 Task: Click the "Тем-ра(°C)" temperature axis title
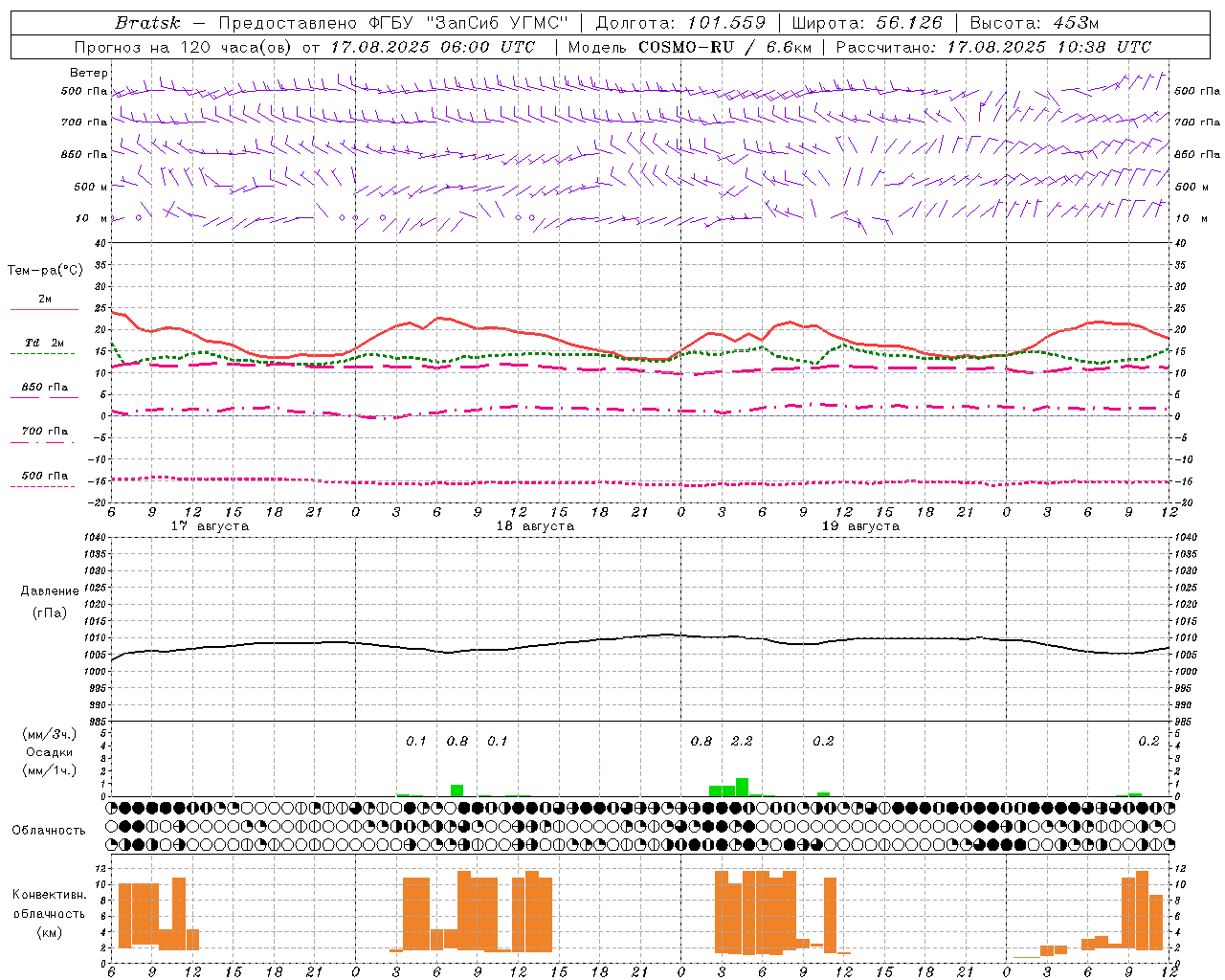coord(45,270)
